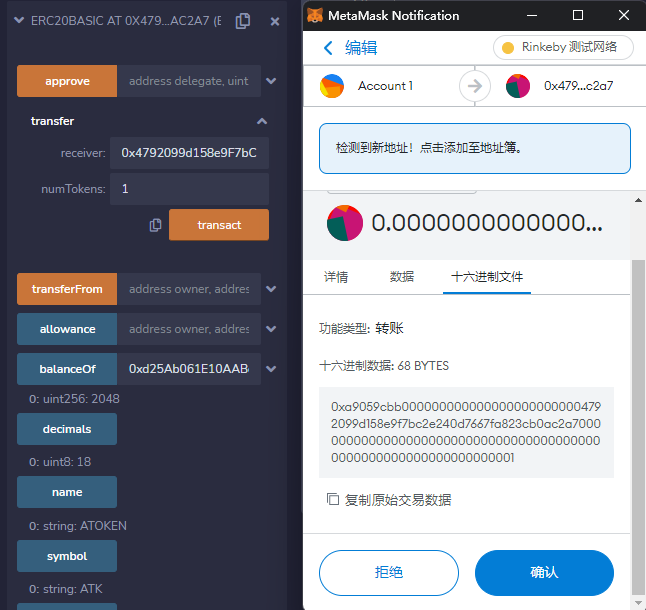Send the transfer with the transact button

click(x=219, y=225)
